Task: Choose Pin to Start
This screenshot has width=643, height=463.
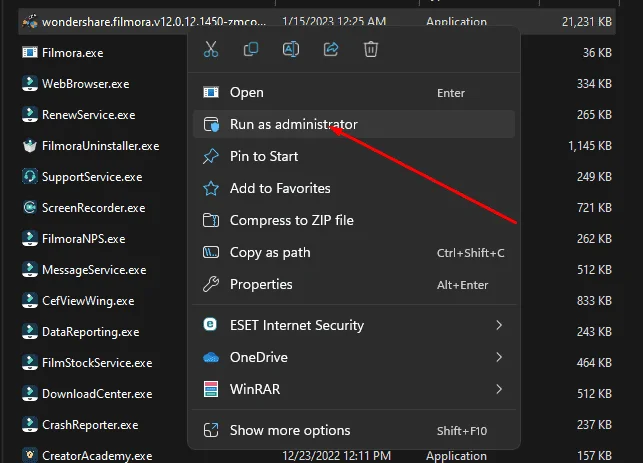Action: click(x=353, y=156)
